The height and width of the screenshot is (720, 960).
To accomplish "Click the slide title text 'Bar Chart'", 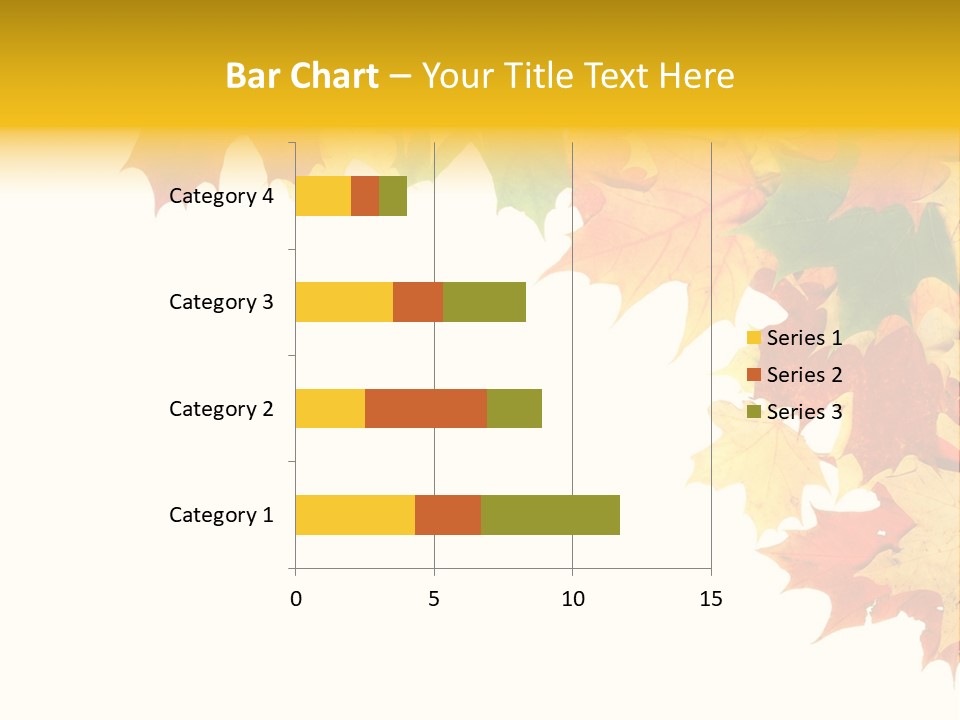I will (x=302, y=76).
